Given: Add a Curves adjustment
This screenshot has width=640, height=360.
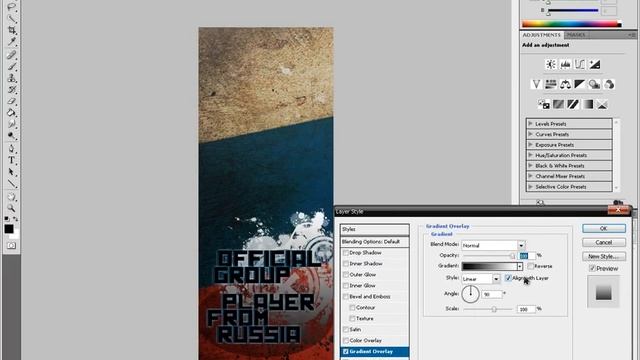Looking at the screenshot, I should (x=580, y=64).
